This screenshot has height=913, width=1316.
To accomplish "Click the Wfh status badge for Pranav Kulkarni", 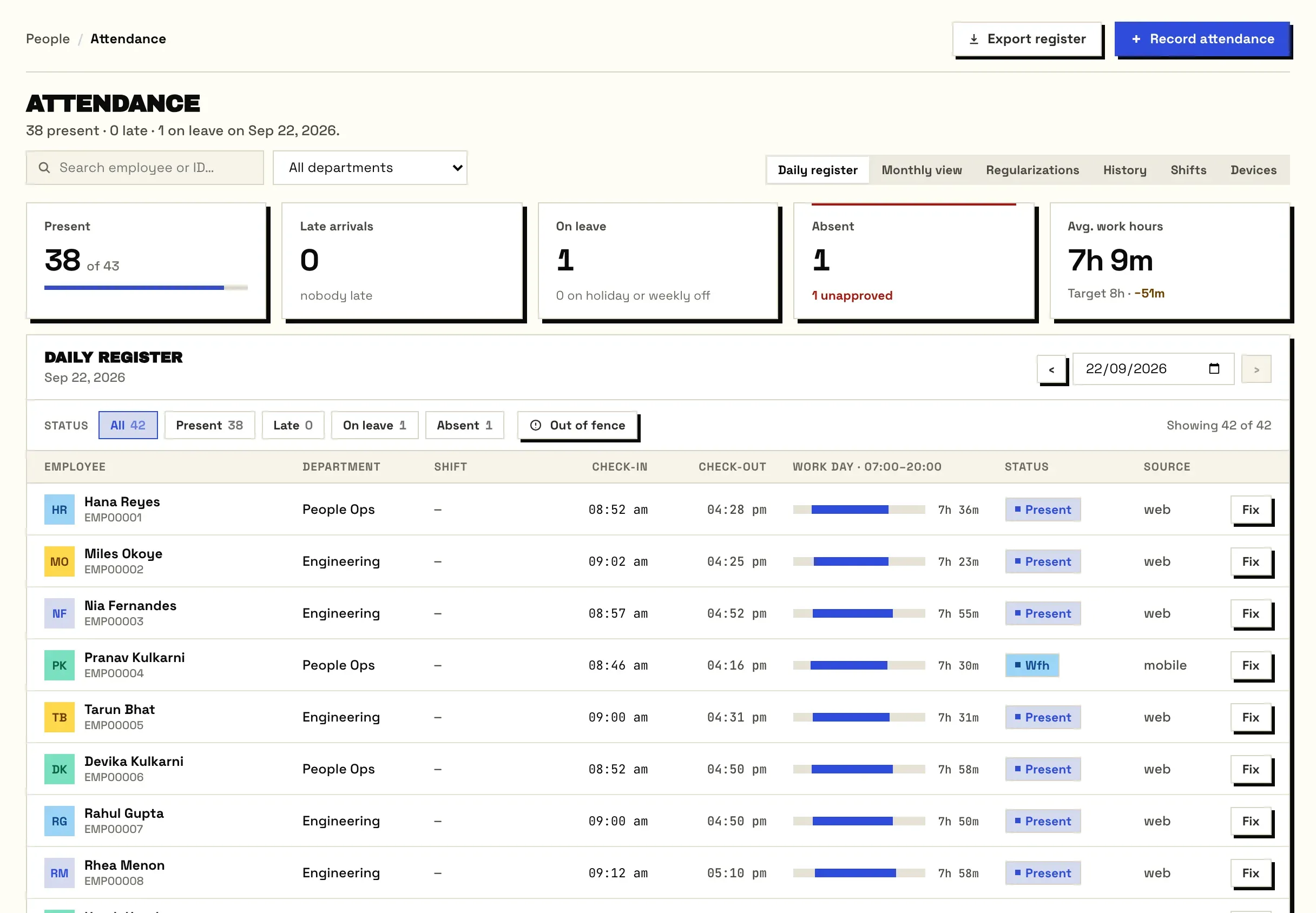I will 1032,665.
